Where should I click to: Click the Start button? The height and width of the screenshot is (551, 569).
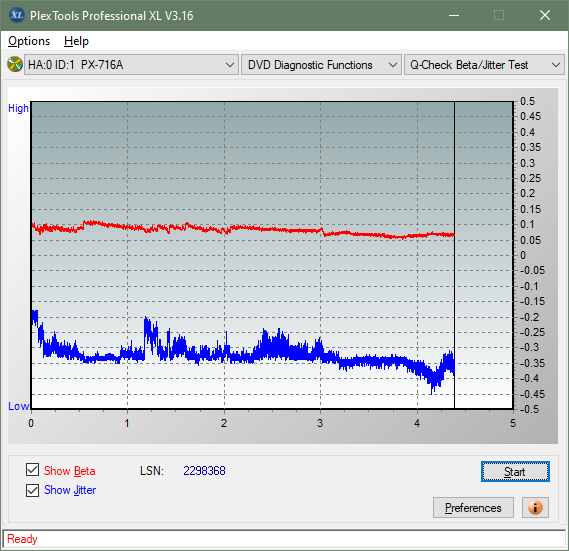click(515, 472)
